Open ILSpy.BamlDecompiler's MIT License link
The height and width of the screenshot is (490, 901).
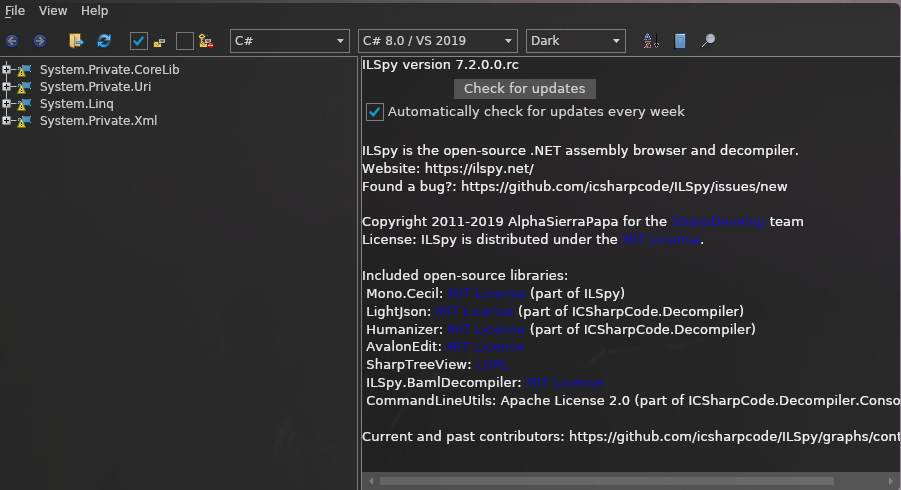[x=565, y=383]
